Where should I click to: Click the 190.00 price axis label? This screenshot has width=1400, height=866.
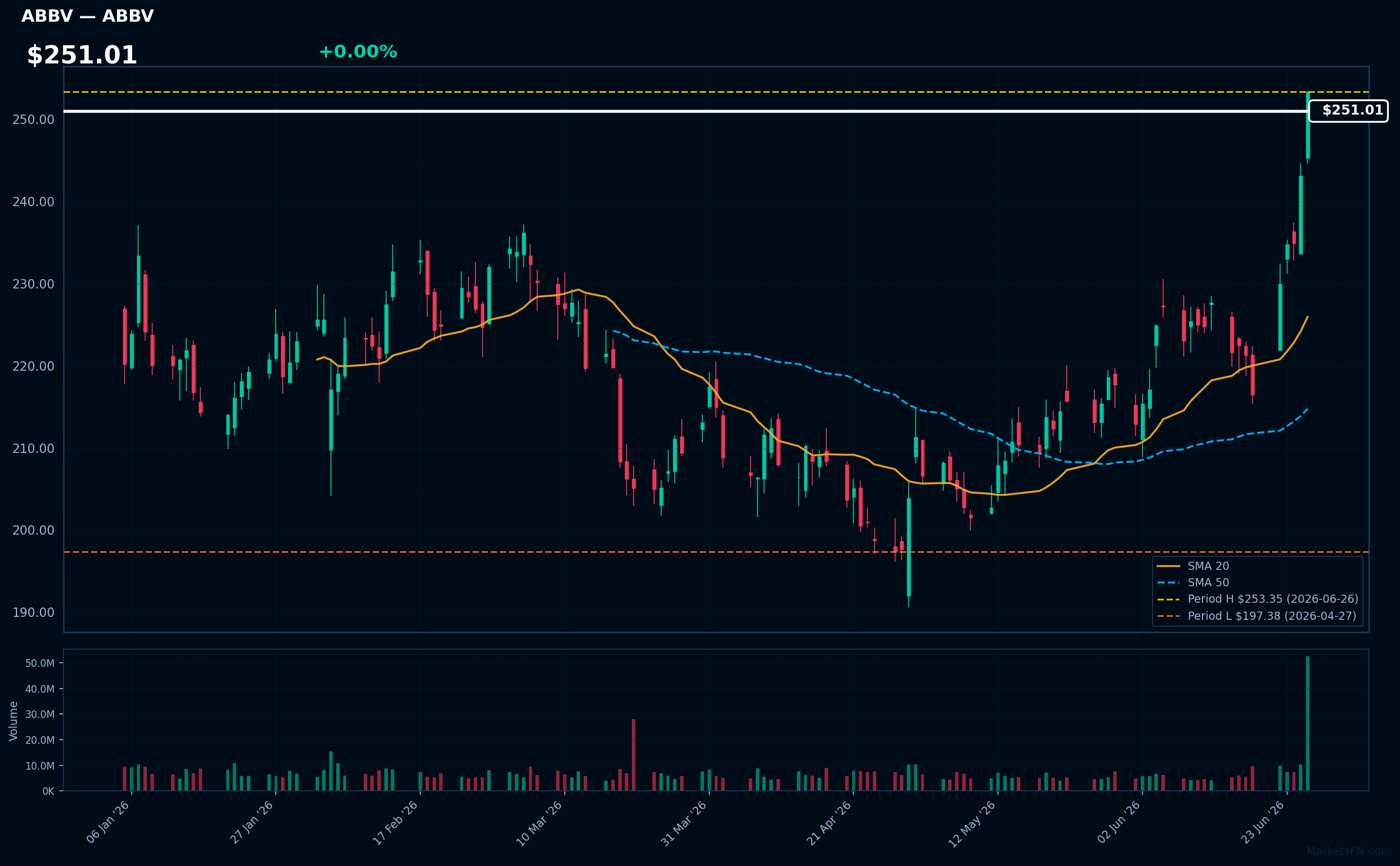[x=33, y=613]
